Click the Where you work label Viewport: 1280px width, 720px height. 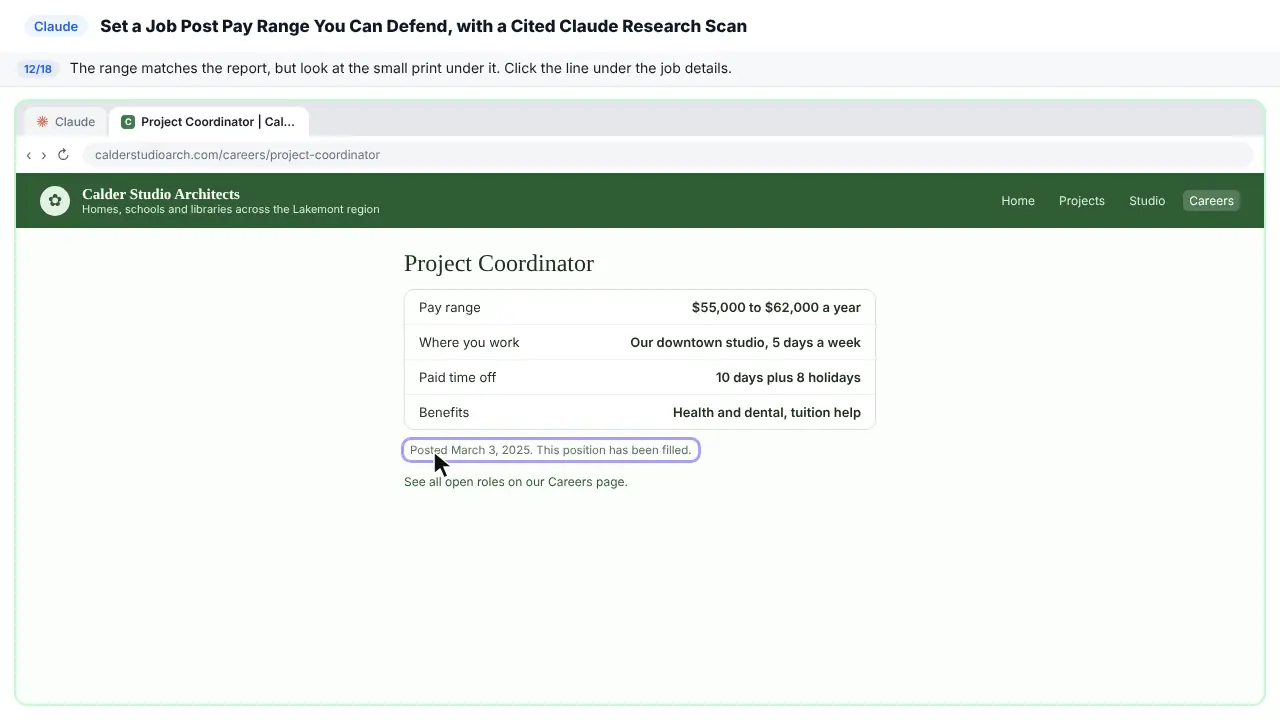tap(469, 343)
